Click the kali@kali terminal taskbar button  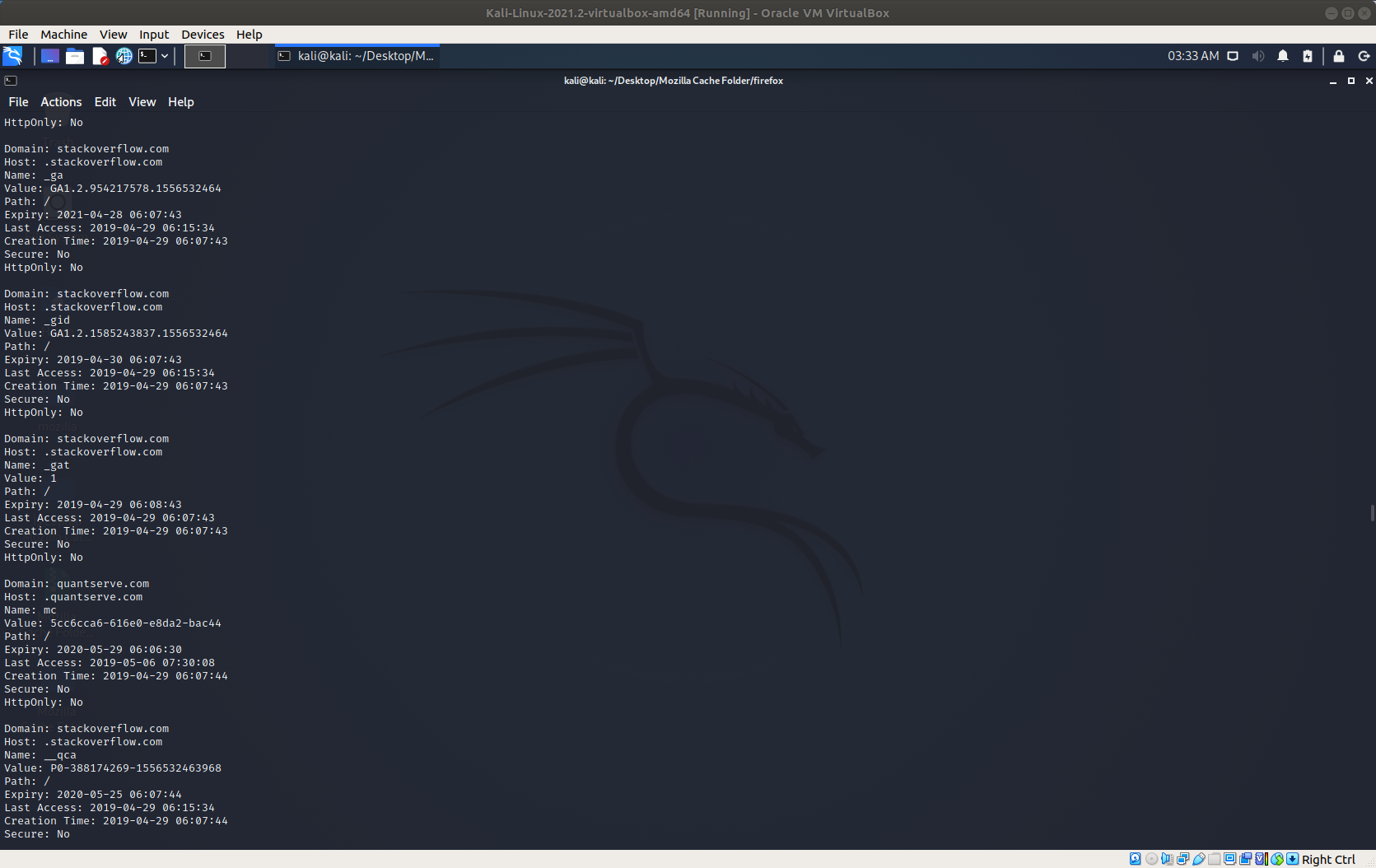pyautogui.click(x=356, y=56)
